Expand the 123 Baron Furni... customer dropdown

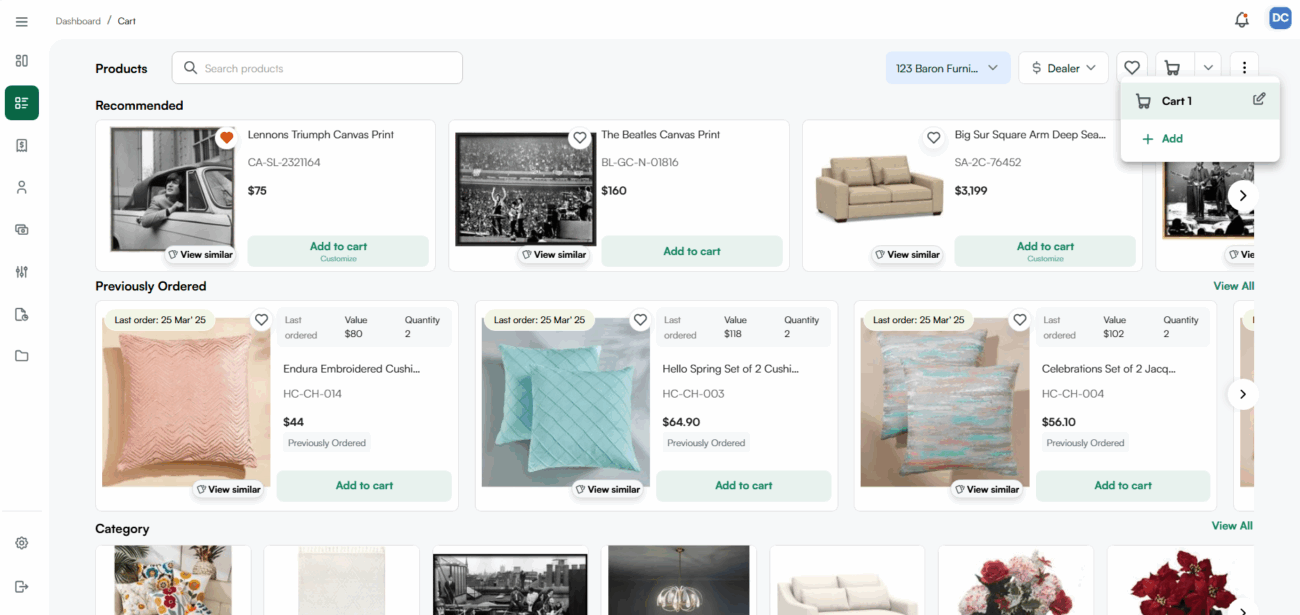tap(947, 68)
